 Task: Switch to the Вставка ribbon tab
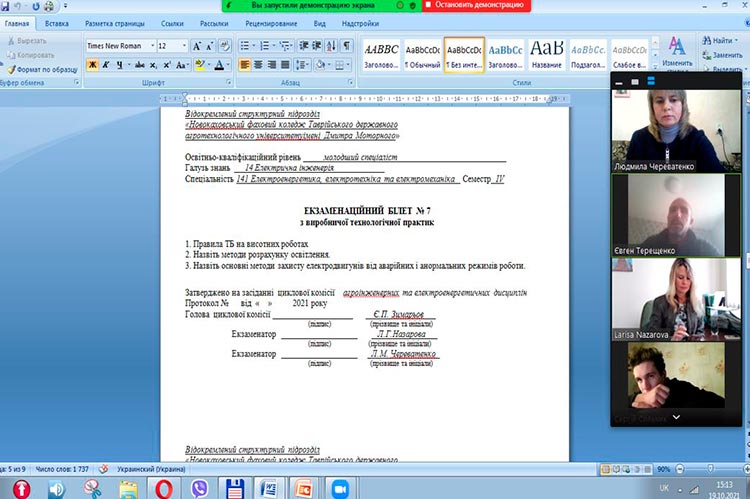pos(57,22)
